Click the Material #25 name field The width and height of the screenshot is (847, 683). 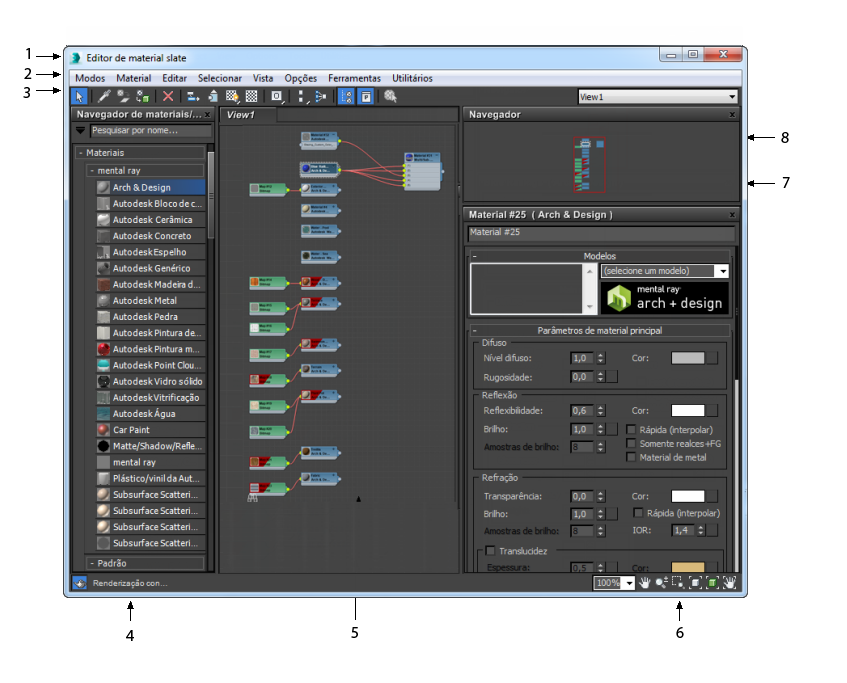601,233
